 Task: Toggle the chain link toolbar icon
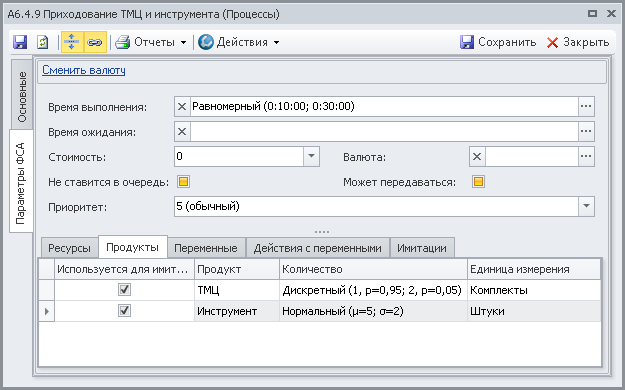click(x=95, y=42)
